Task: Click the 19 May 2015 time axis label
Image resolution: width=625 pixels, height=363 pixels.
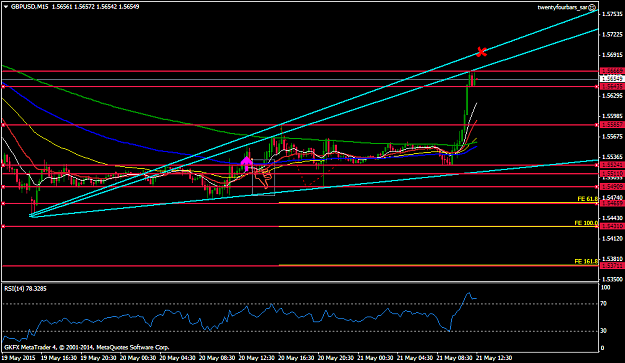Action: pos(19,358)
